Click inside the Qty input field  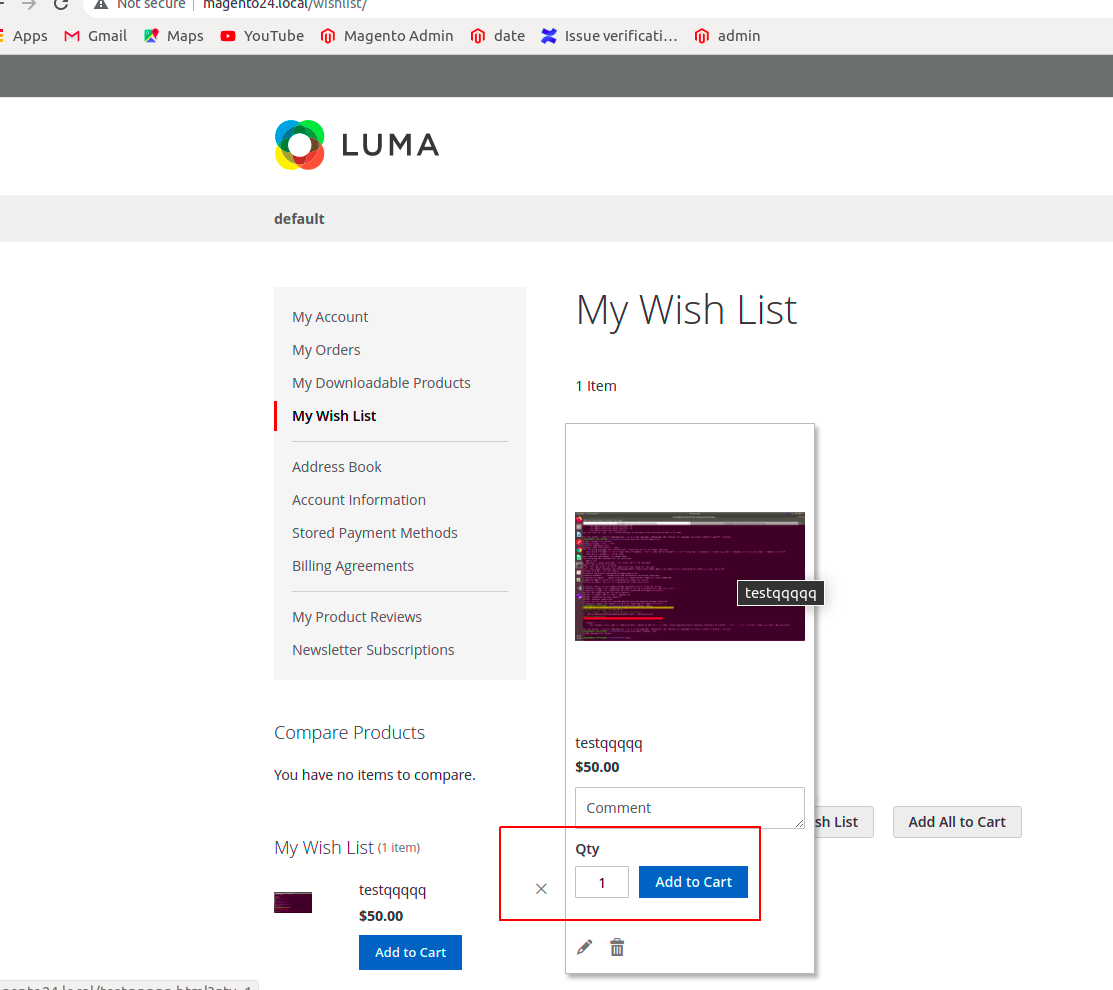(601, 882)
